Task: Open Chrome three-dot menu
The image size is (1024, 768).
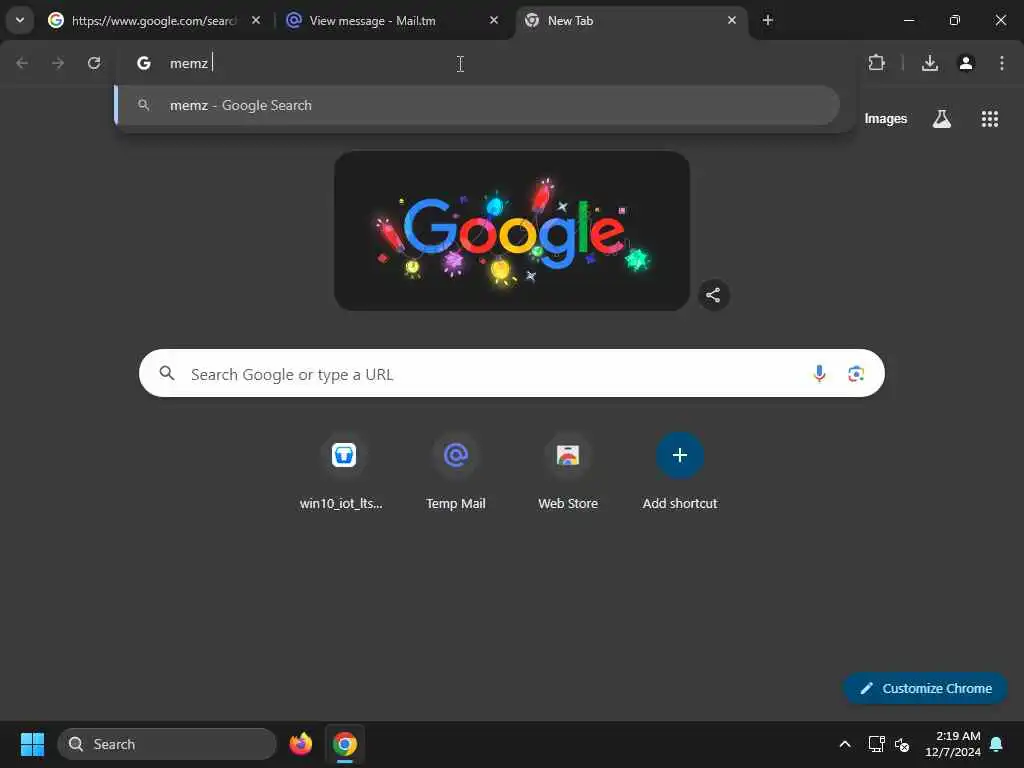Action: (1002, 63)
